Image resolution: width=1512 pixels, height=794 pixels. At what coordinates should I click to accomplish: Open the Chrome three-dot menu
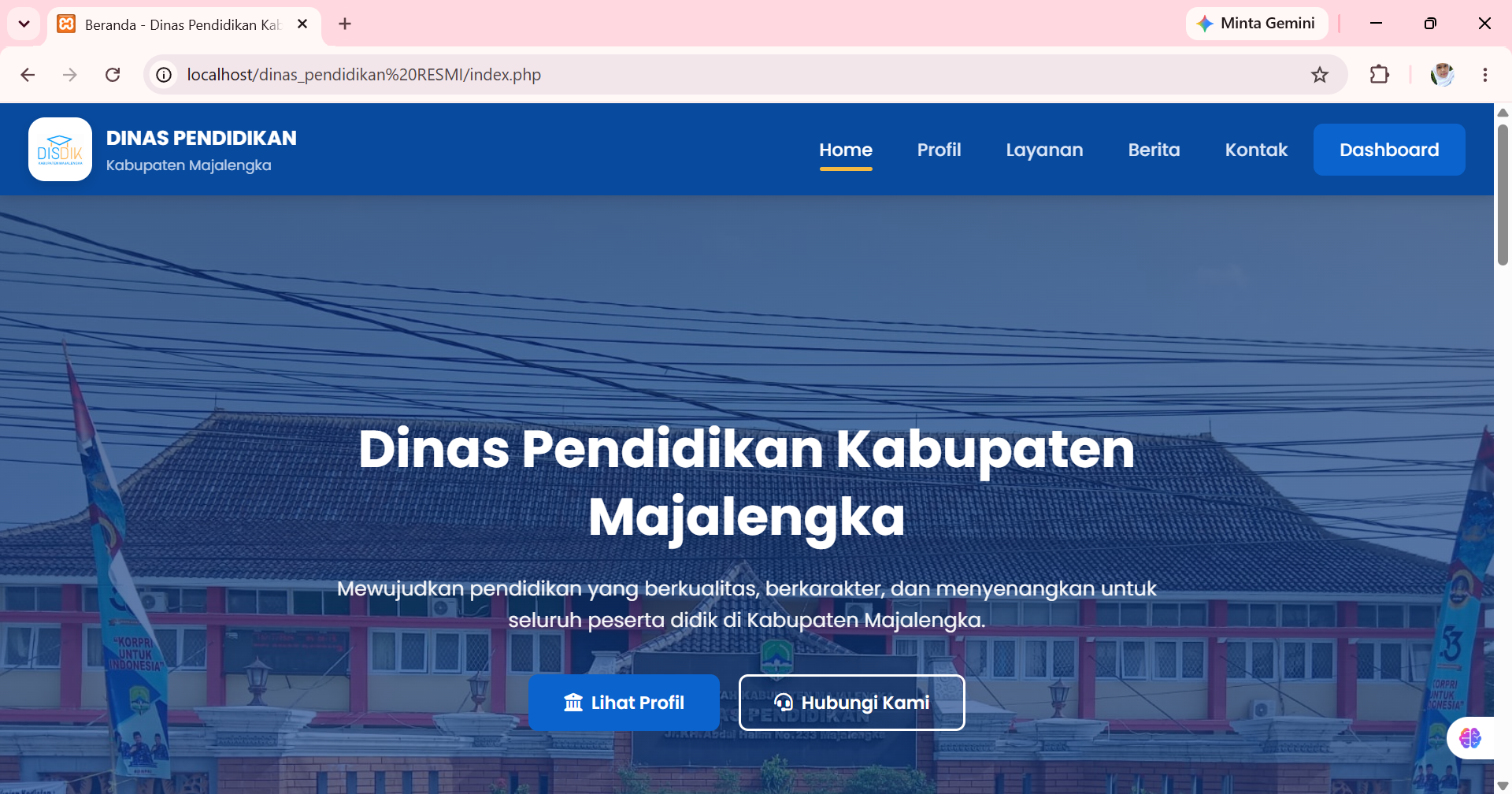1484,75
